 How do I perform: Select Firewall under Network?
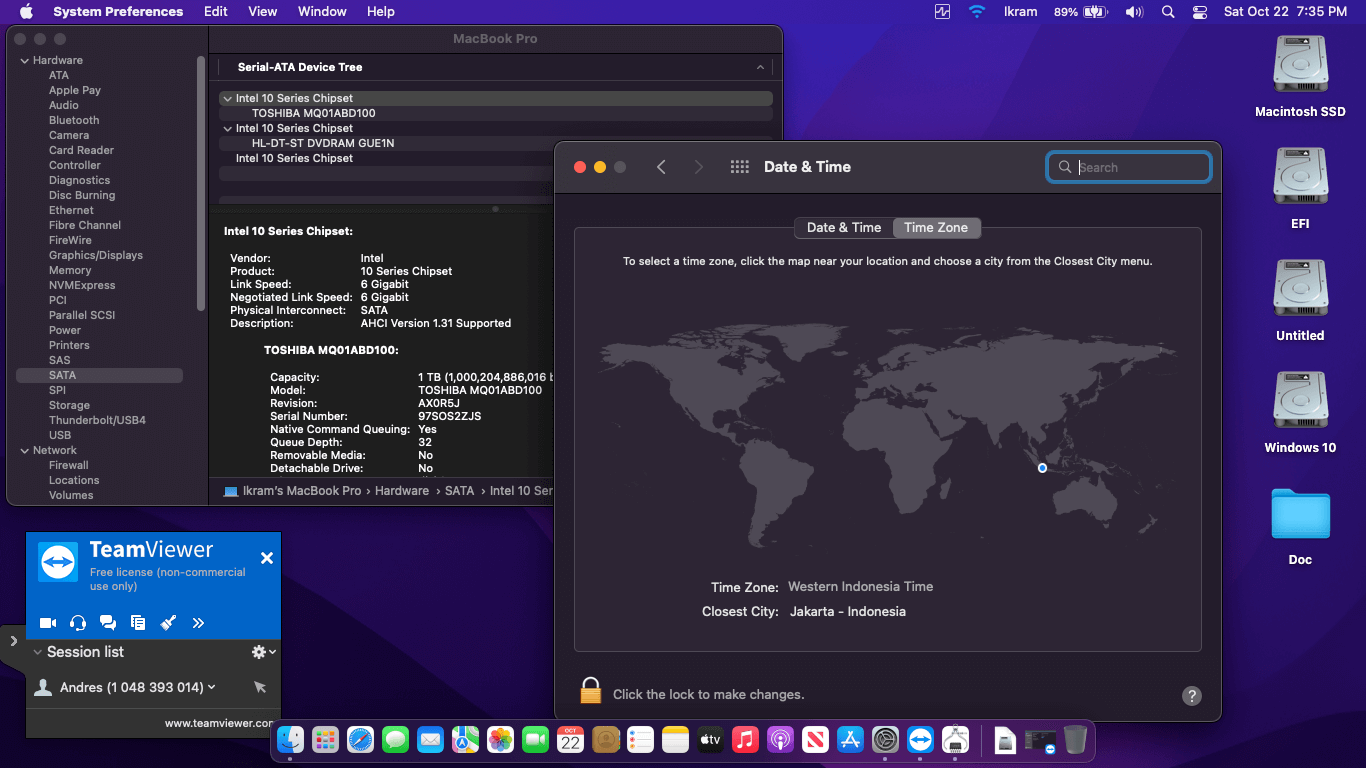point(69,466)
